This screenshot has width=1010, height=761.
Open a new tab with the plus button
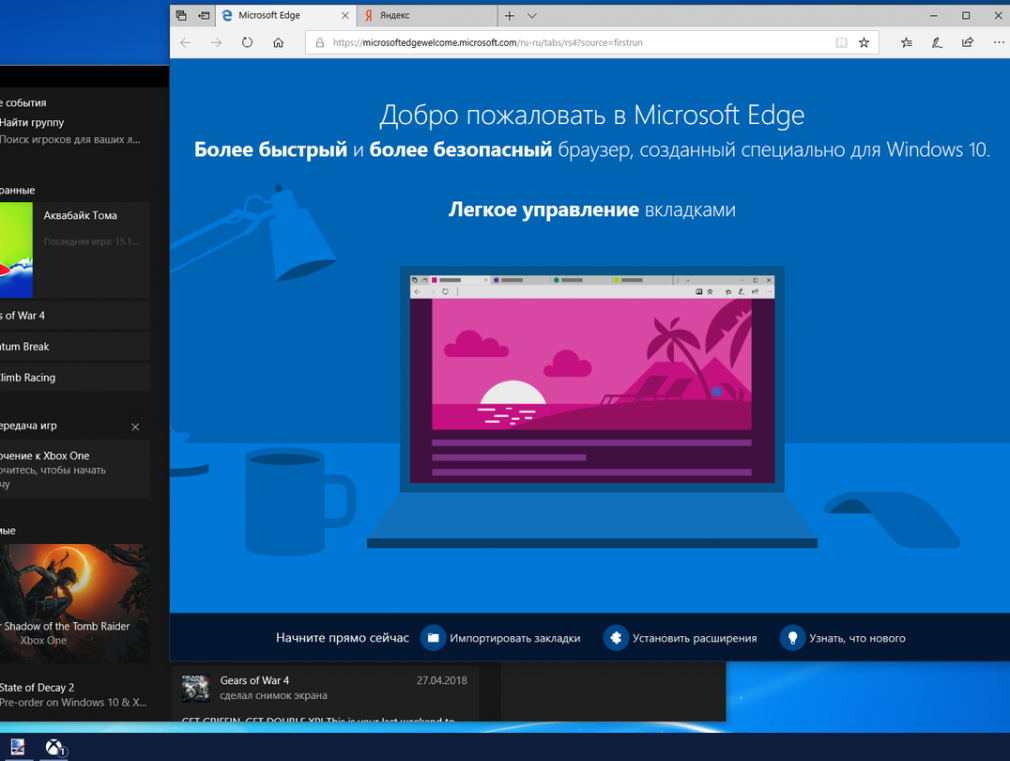coord(510,15)
